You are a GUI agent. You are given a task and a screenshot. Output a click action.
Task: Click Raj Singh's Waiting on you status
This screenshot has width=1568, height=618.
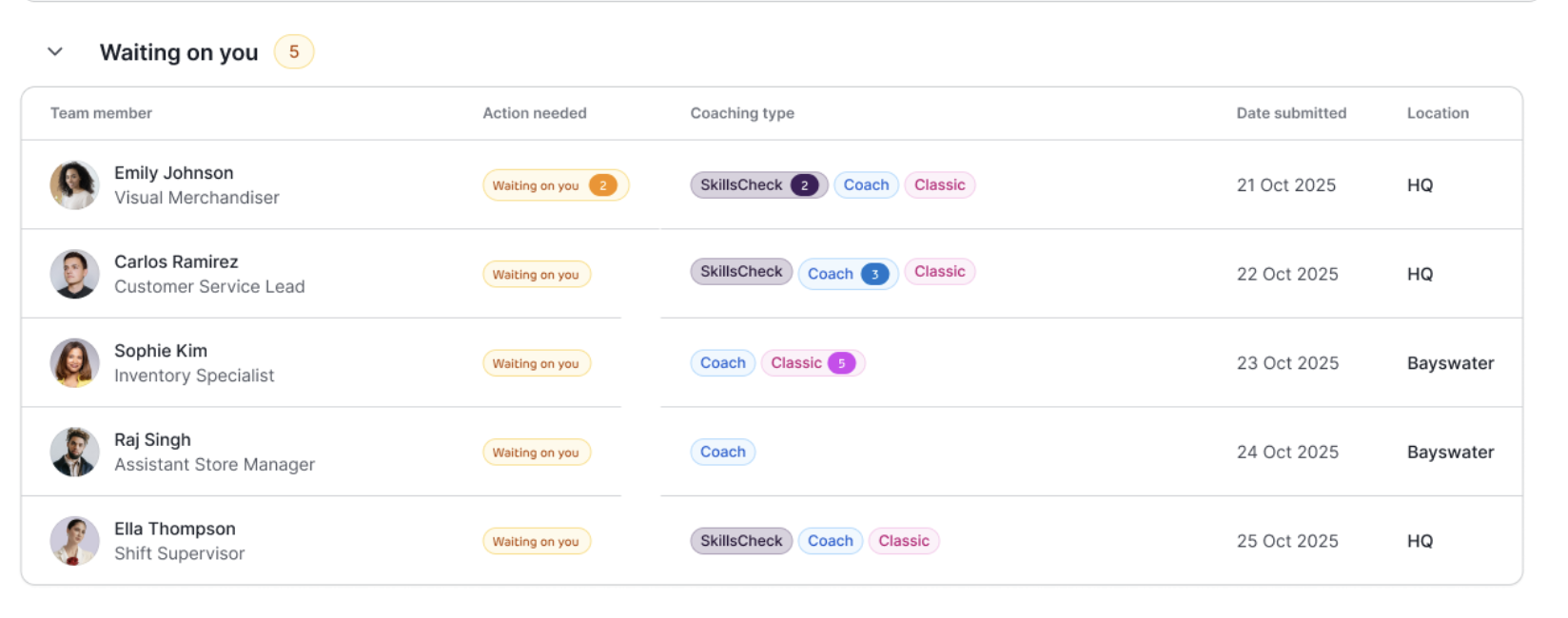(x=536, y=453)
